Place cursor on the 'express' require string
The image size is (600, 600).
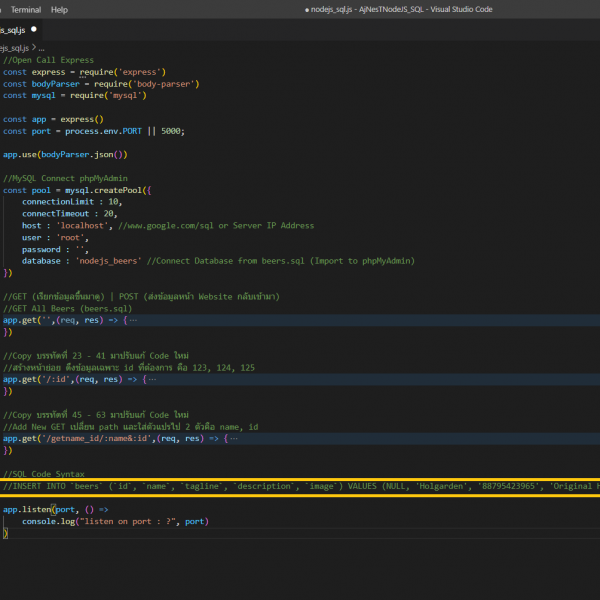141,72
